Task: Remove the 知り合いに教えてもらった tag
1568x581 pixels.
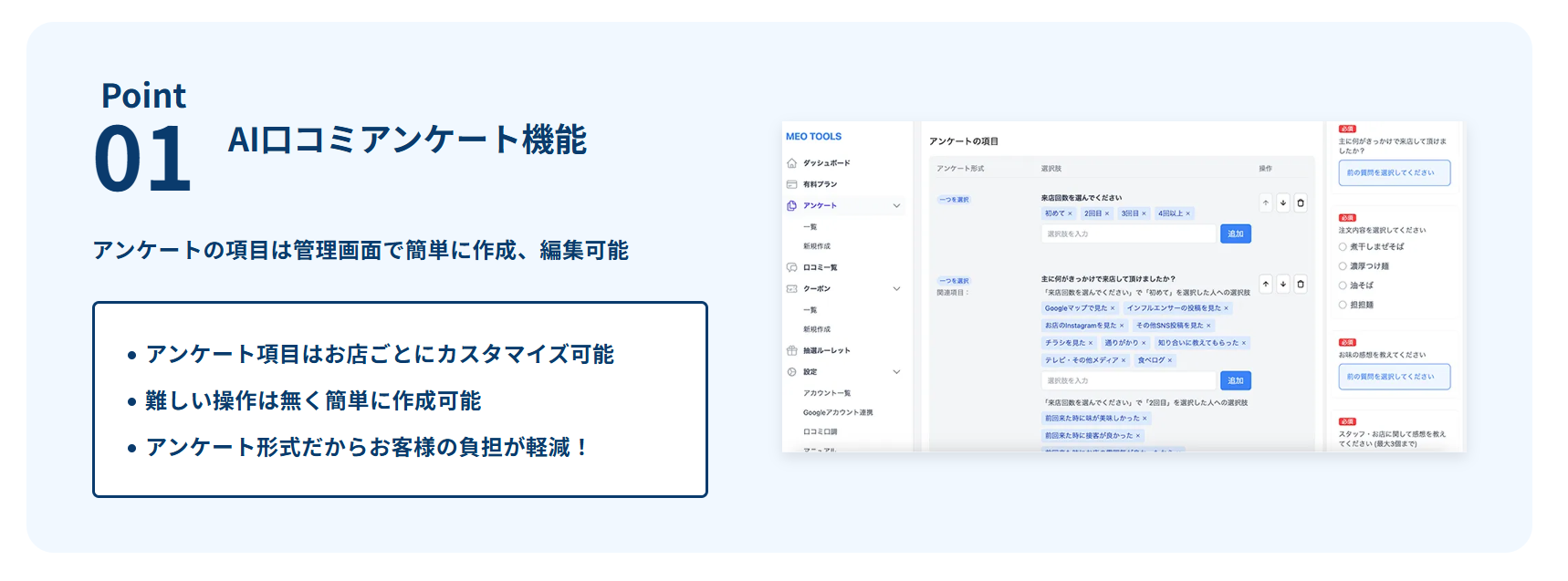Action: (1244, 343)
